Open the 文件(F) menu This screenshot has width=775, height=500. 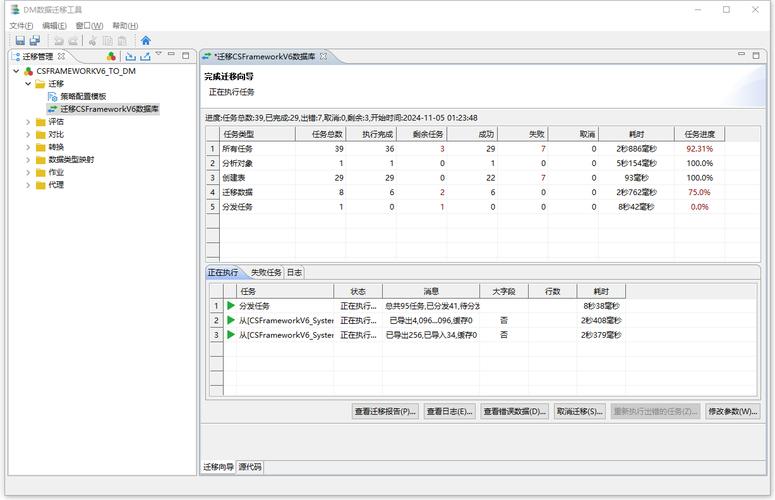pyautogui.click(x=21, y=25)
